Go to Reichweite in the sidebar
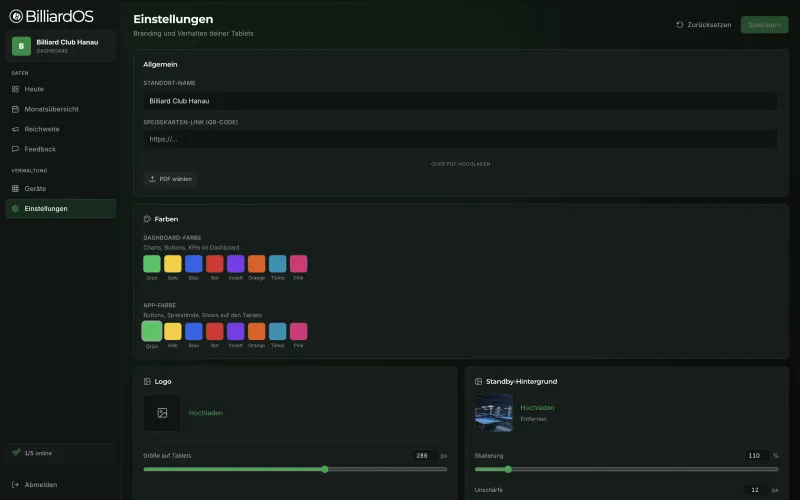 tap(61, 129)
